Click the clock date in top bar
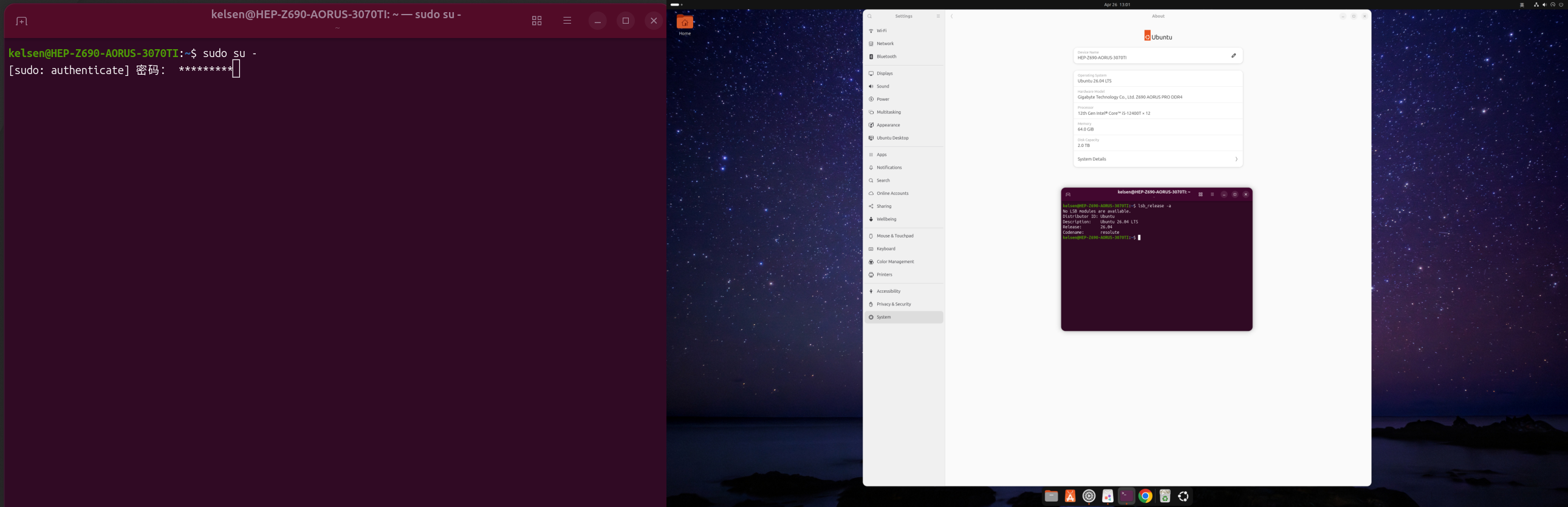This screenshot has width=1568, height=507. 1117,4
